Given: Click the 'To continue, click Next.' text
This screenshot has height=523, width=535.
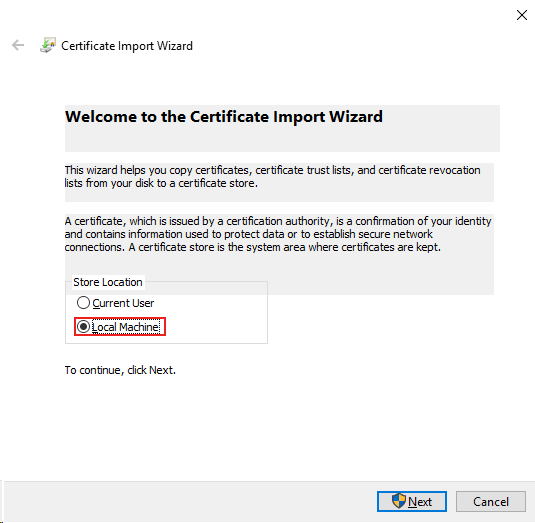Looking at the screenshot, I should (120, 370).
